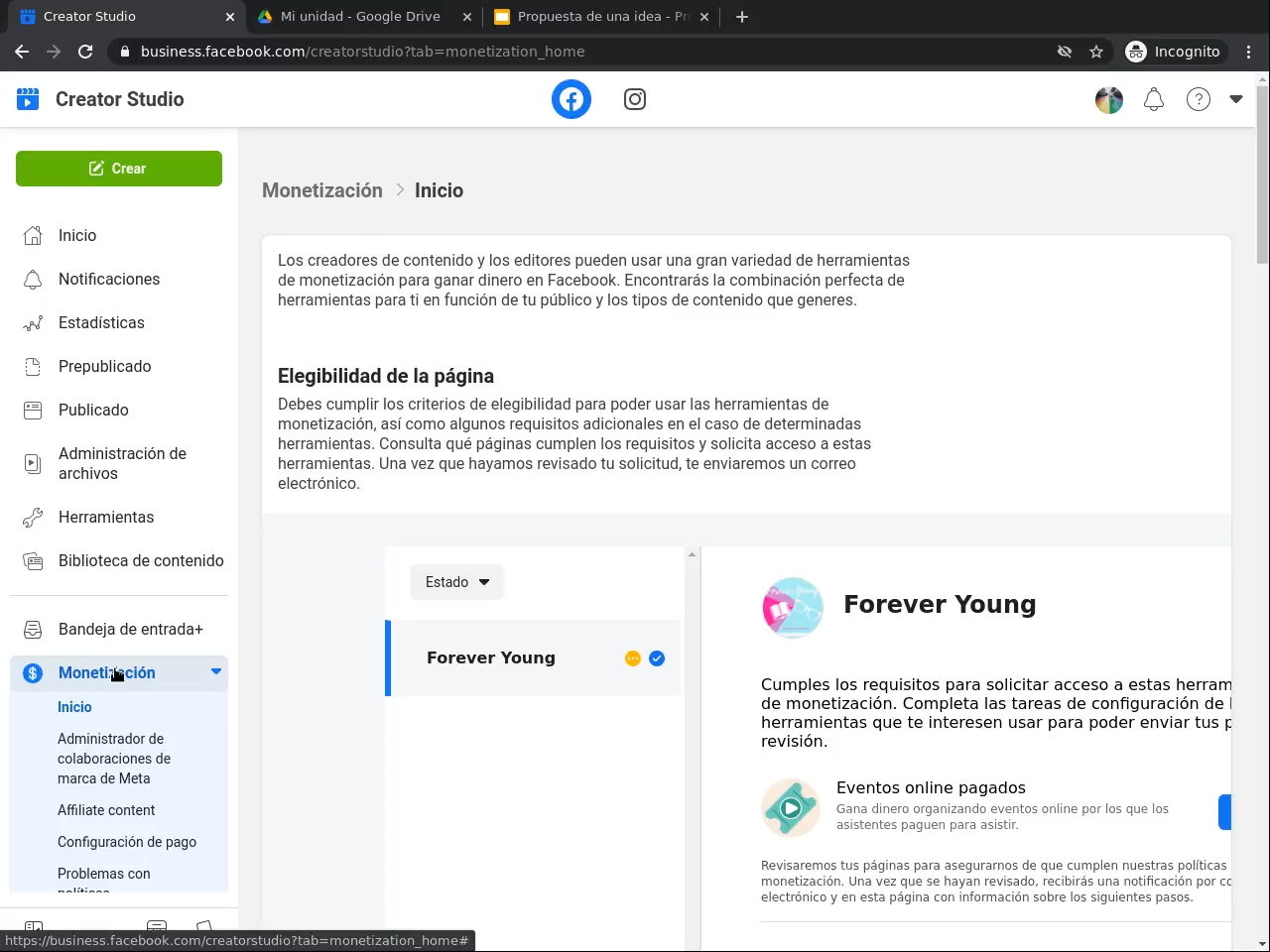The width and height of the screenshot is (1270, 952).
Task: Click the address bar URL field
Action: click(585, 52)
